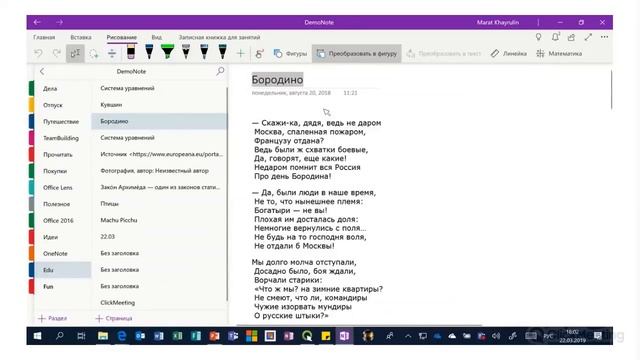Open the Фигуры shapes gallery
The width and height of the screenshot is (640, 360).
pos(290,53)
